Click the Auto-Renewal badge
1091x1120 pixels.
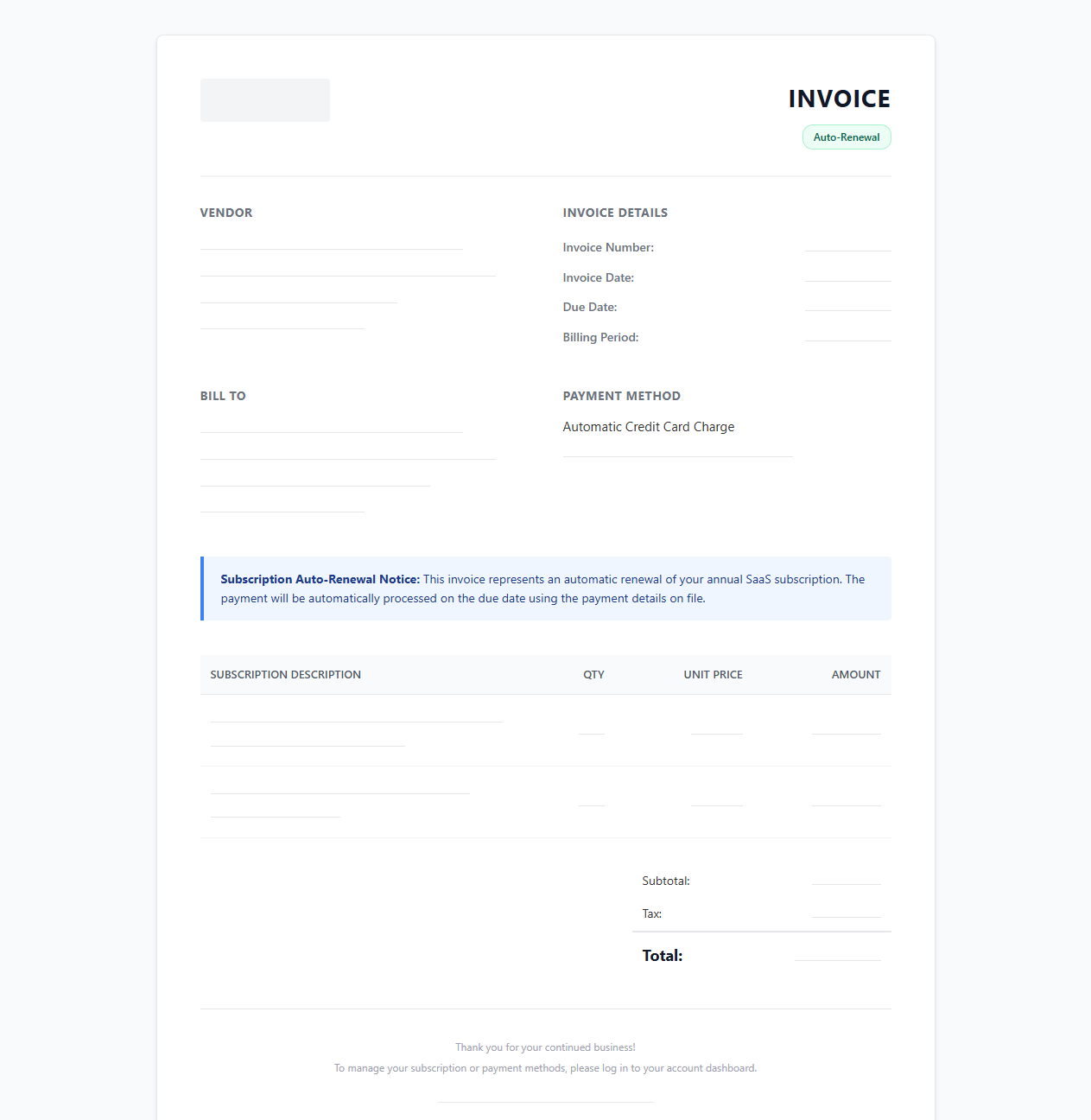(847, 137)
